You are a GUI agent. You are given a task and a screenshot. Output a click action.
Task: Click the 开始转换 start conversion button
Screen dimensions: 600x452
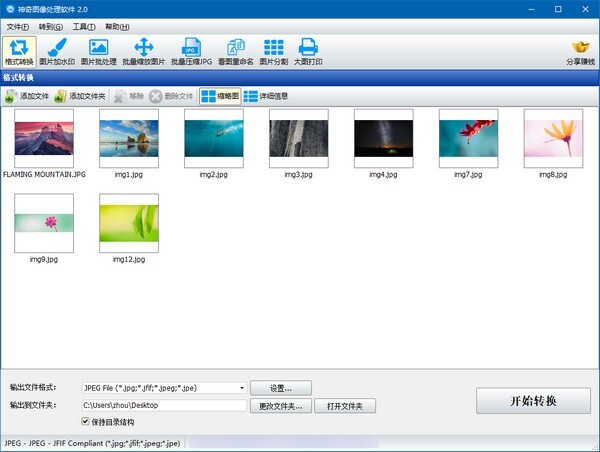click(x=533, y=401)
